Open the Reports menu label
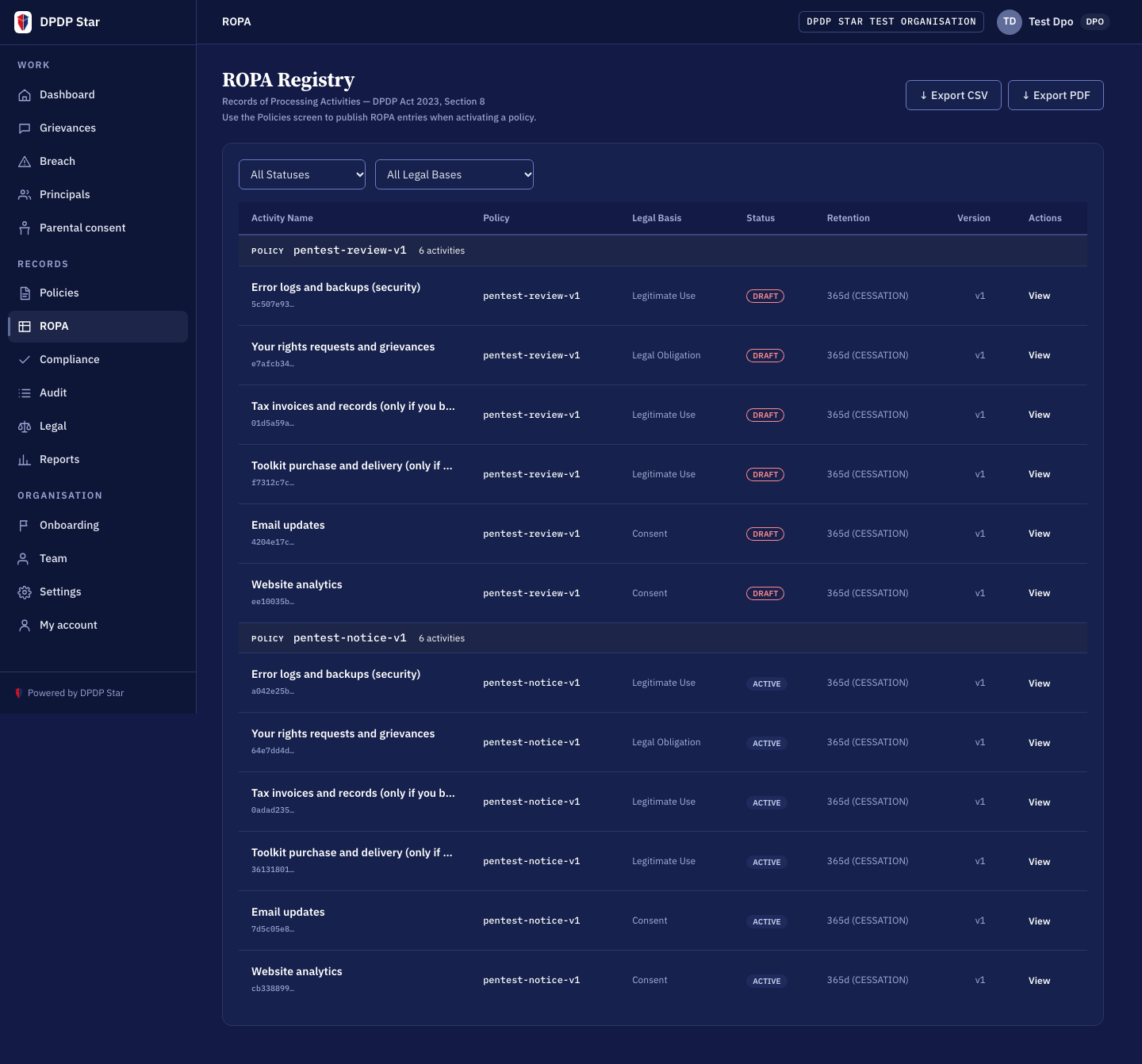The image size is (1142, 1064). click(59, 459)
